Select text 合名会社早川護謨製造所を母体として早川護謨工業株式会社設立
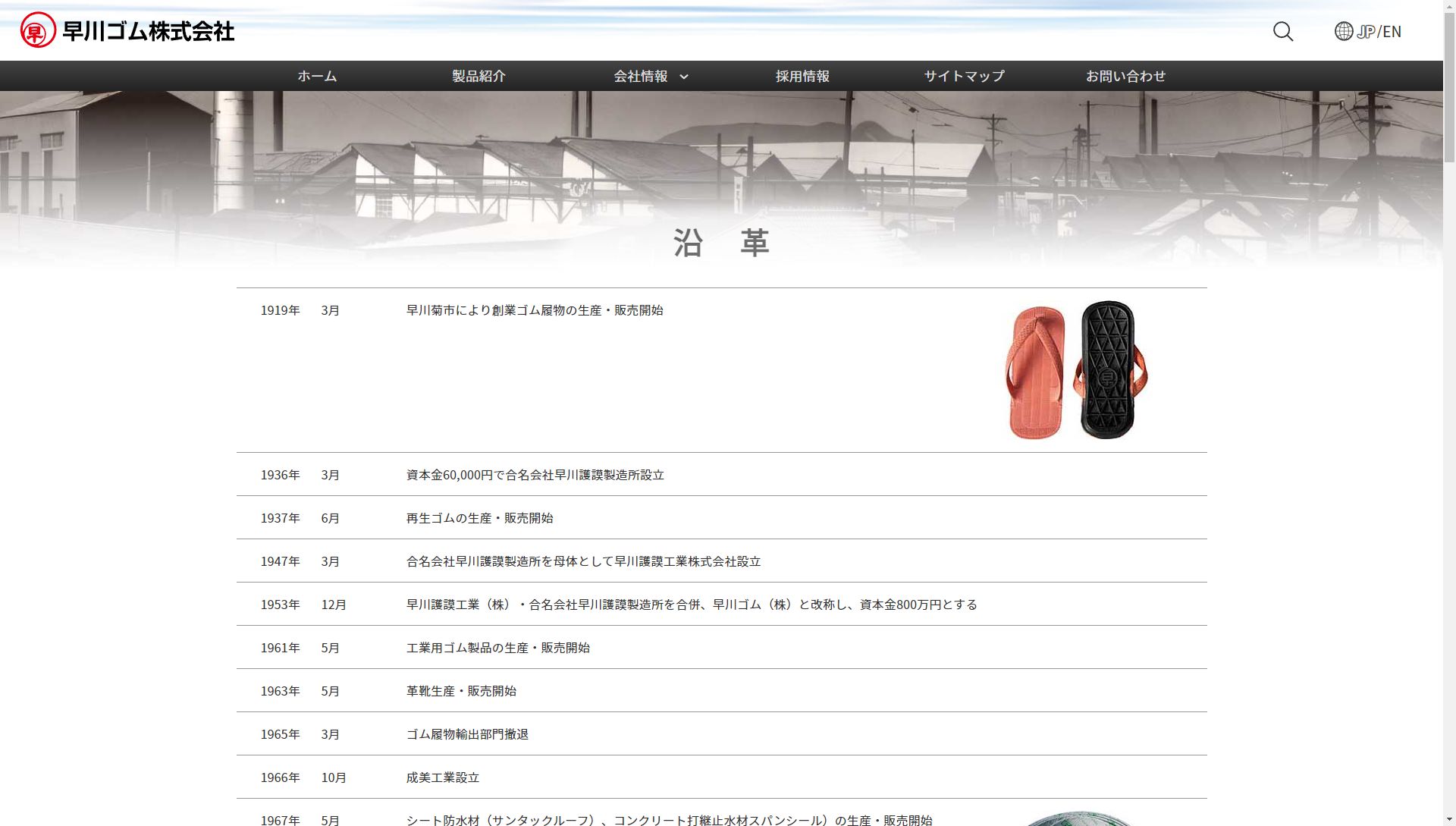Screen dimensions: 1456x826 coord(584,561)
